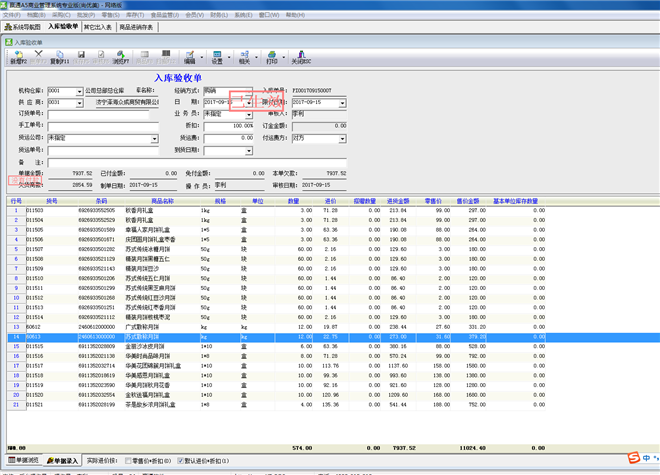Expand the 付运费方 dropdown
Viewport: 660px width, 475px height.
(x=341, y=139)
